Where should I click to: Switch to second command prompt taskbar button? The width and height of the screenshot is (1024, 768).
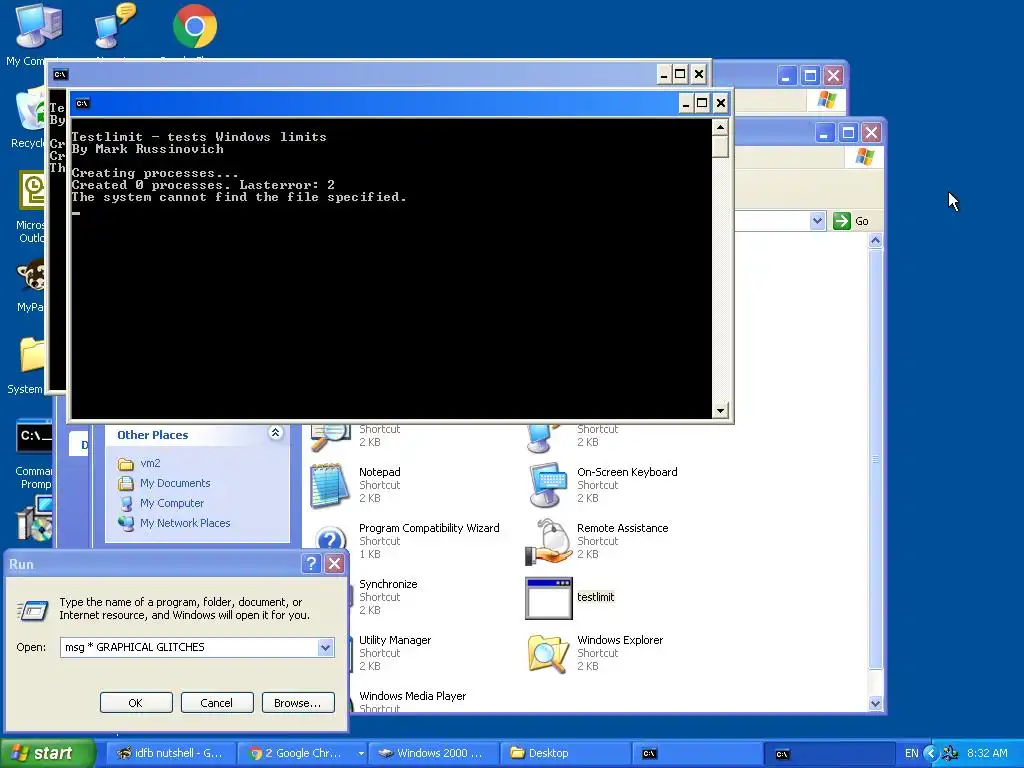(x=828, y=754)
